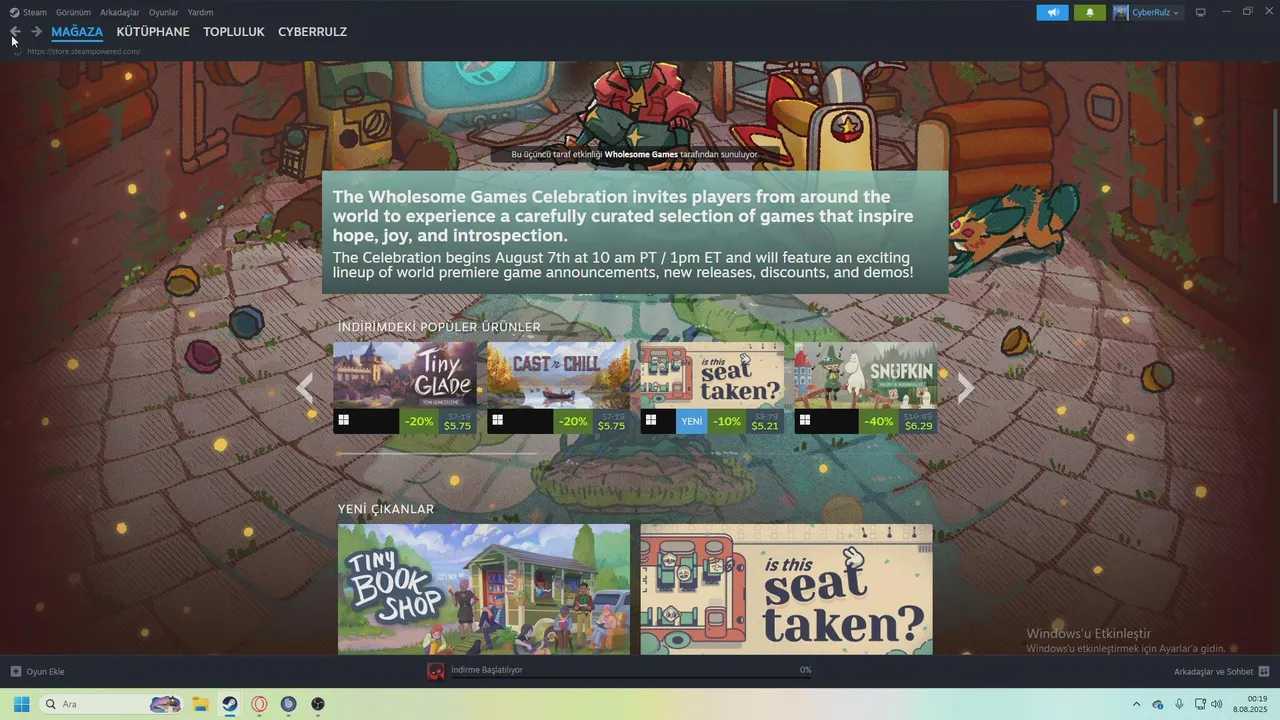
Task: Click the downloading game icon in status bar
Action: 436,671
